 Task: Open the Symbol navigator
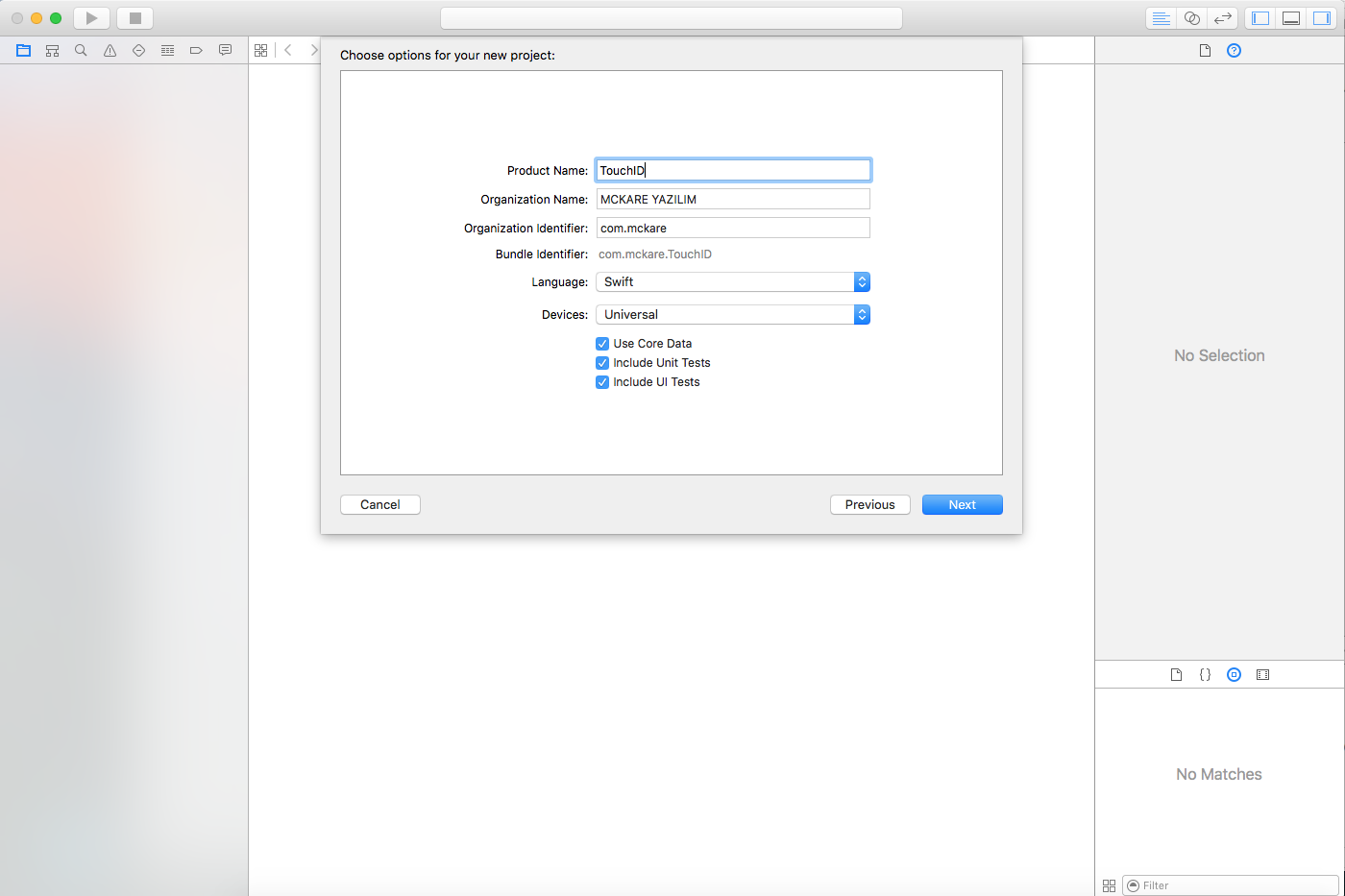pos(52,50)
